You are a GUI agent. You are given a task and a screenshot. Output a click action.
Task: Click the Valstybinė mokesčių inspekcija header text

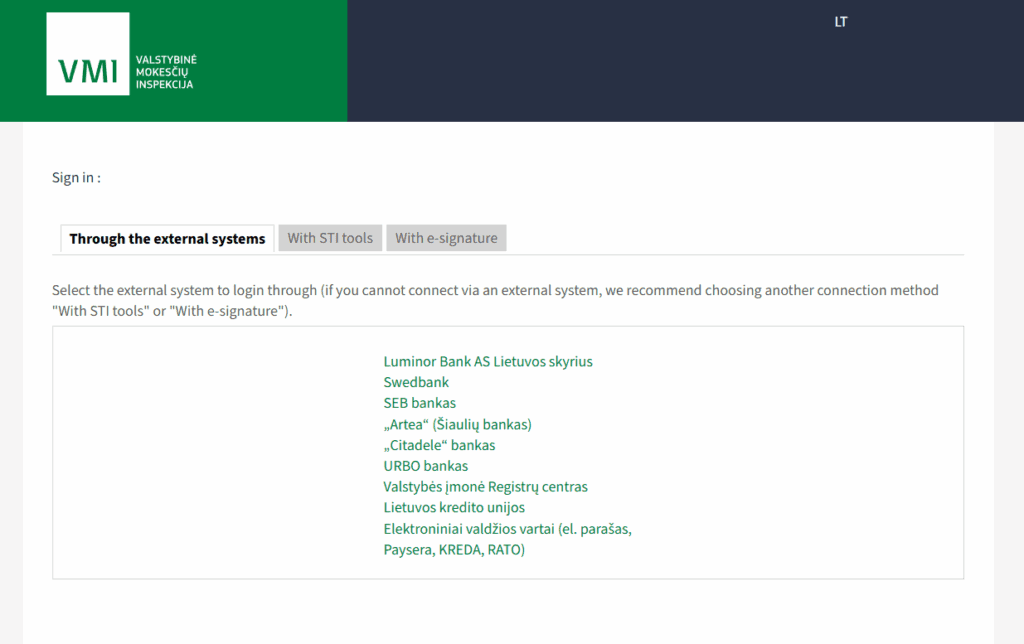point(166,72)
